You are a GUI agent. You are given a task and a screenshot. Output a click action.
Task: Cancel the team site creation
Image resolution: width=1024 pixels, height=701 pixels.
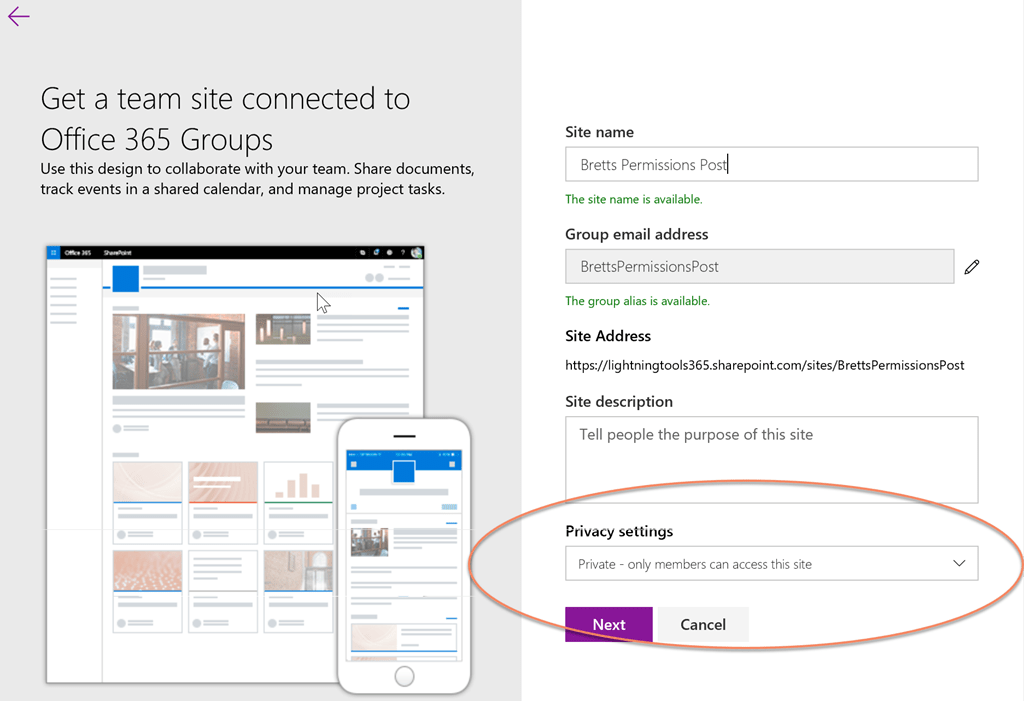[x=703, y=624]
